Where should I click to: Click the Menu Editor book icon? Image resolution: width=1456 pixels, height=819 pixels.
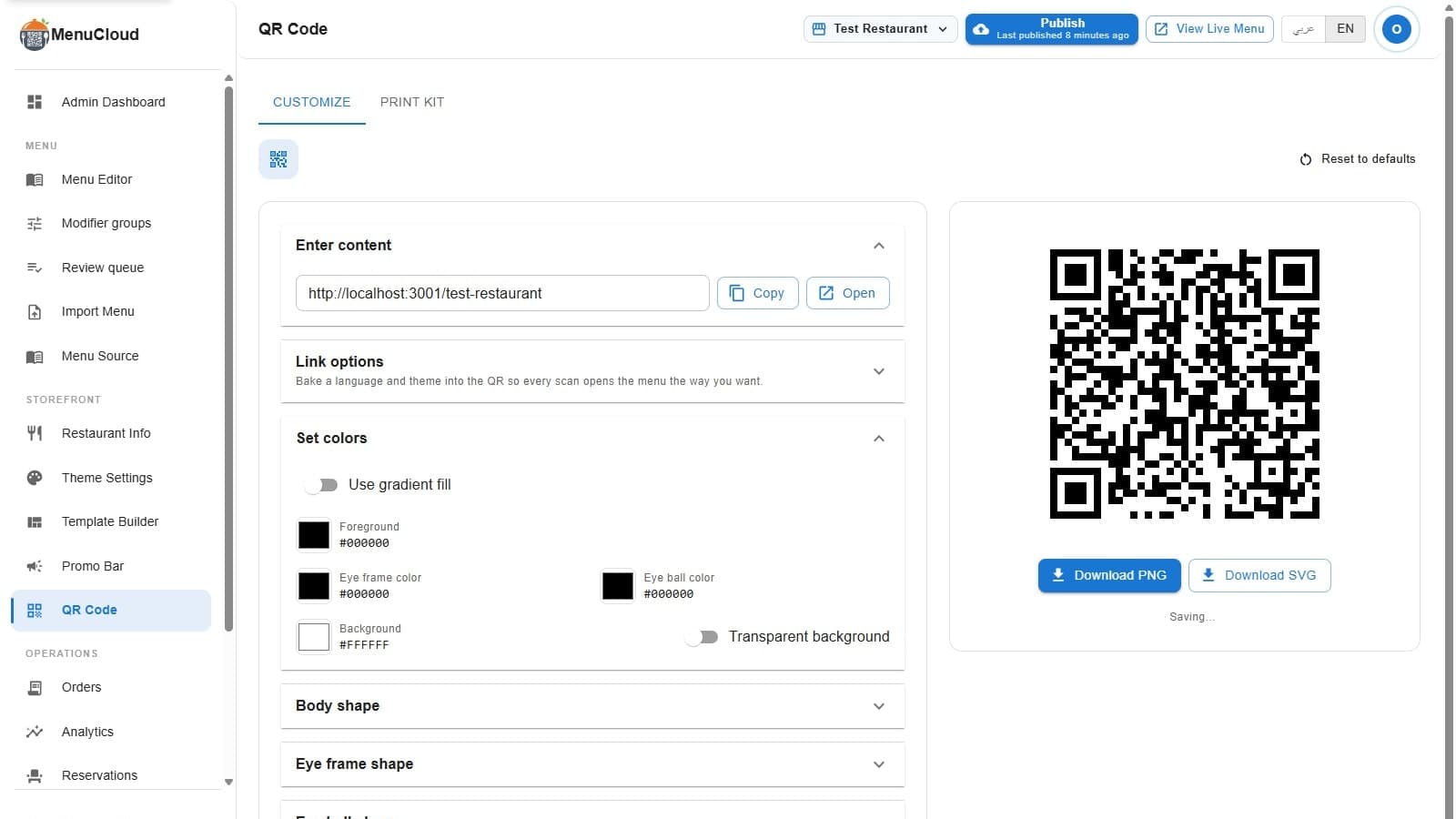(x=35, y=179)
